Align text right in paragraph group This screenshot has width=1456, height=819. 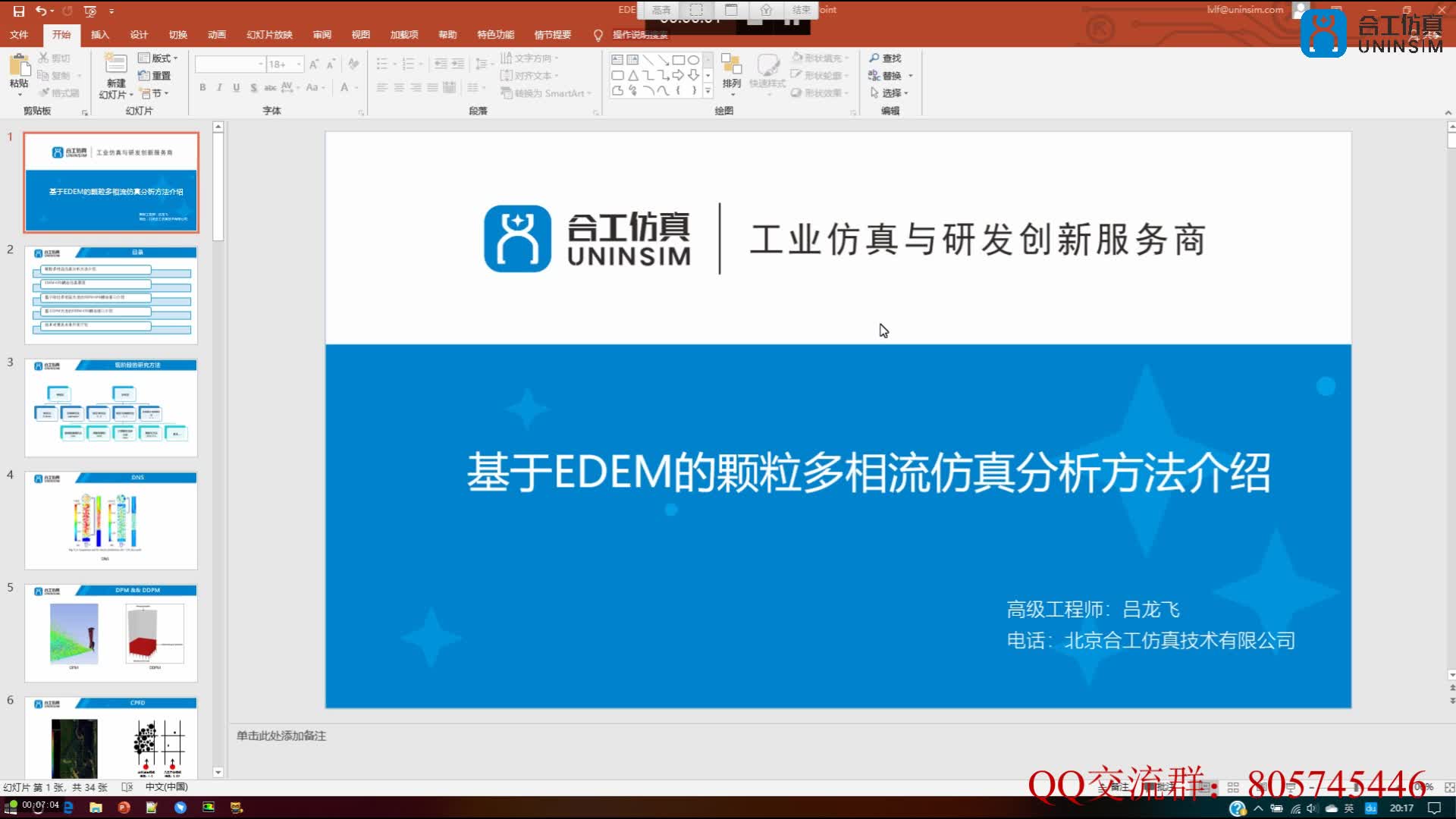pyautogui.click(x=416, y=88)
